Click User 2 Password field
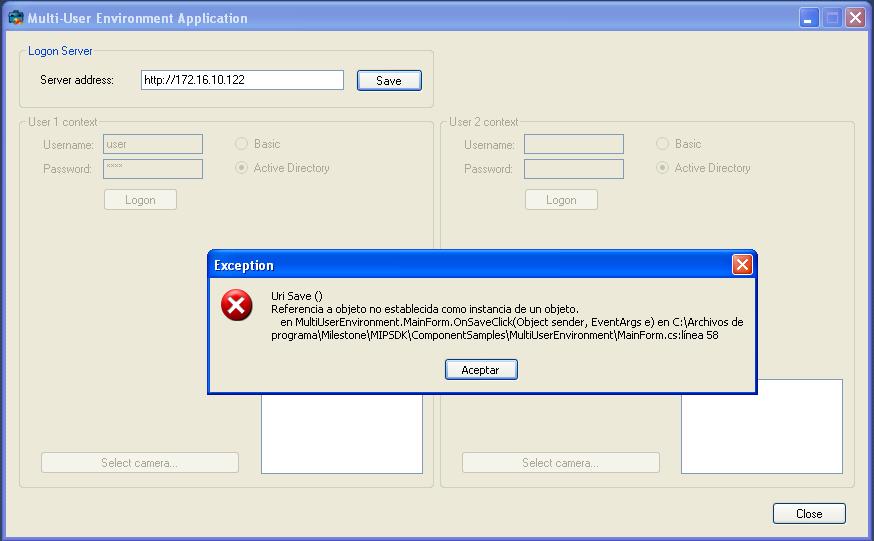The width and height of the screenshot is (874, 541). point(574,169)
